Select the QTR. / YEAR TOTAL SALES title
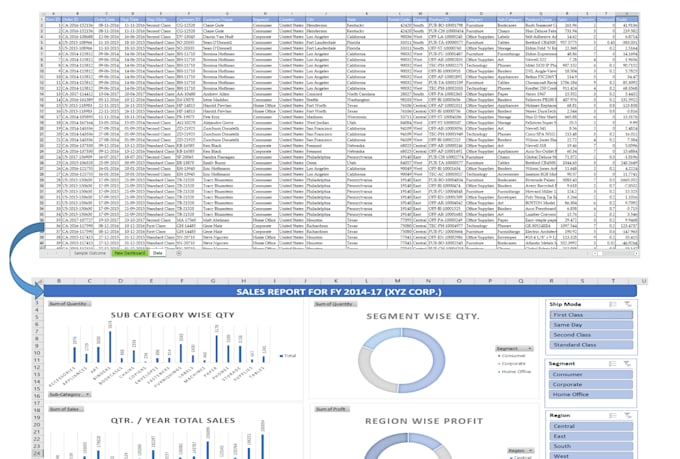Screen dimensions: 680x459 tap(173, 420)
